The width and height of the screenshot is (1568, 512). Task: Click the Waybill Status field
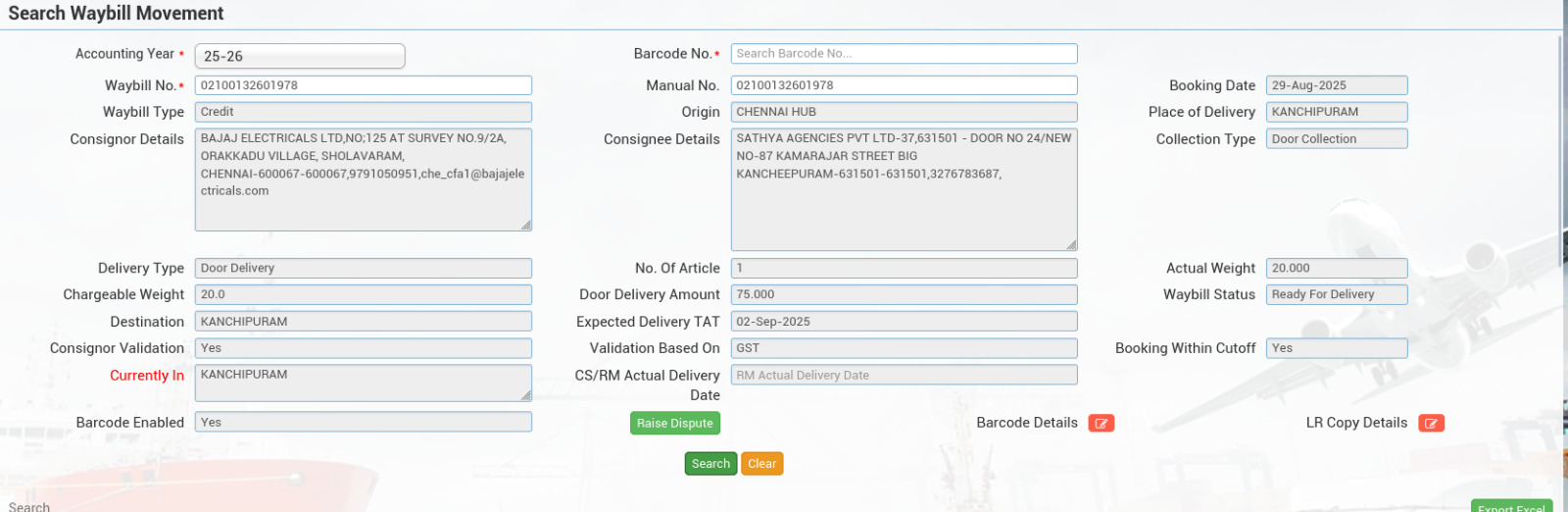click(x=1336, y=294)
